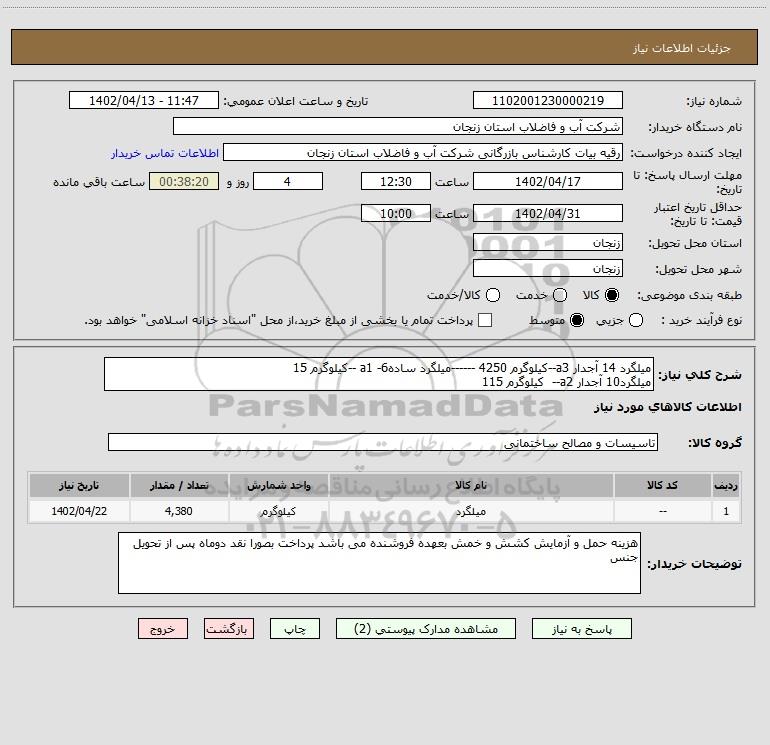The image size is (770, 745).
Task: Click the announcement date field 1402/04/13 - 11:47
Action: [x=143, y=100]
